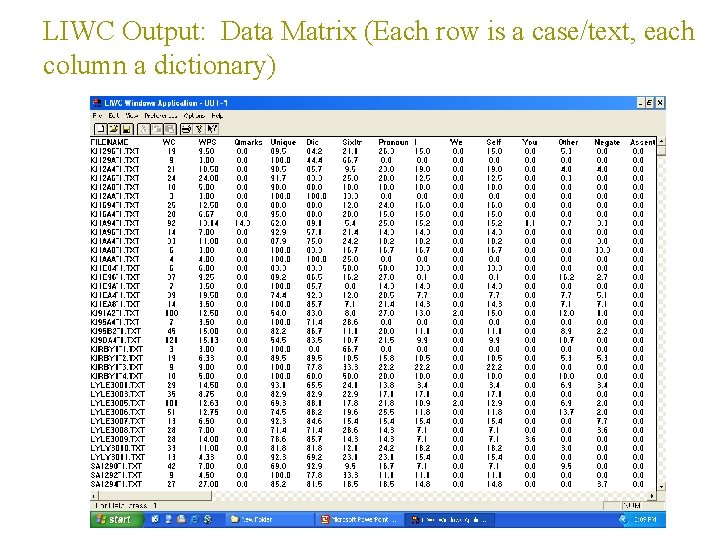Click the WC value 51

point(171,412)
